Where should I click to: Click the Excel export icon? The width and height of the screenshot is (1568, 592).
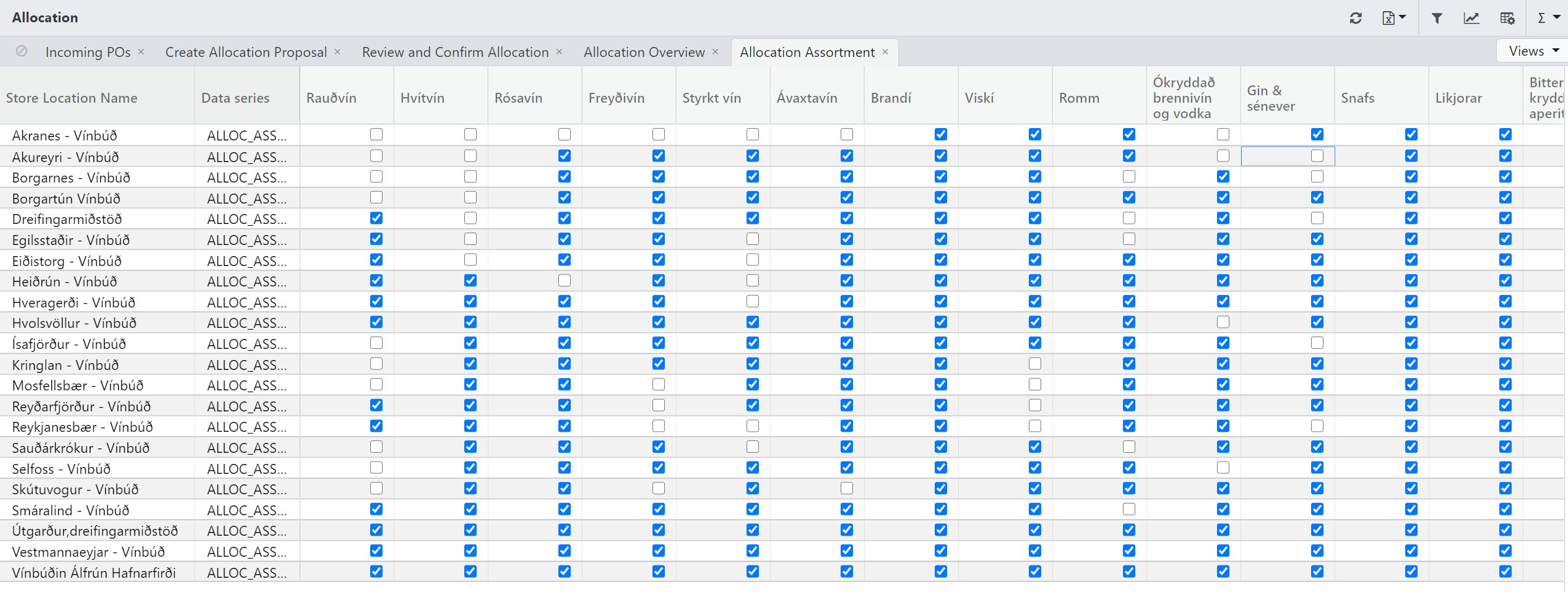pyautogui.click(x=1388, y=18)
